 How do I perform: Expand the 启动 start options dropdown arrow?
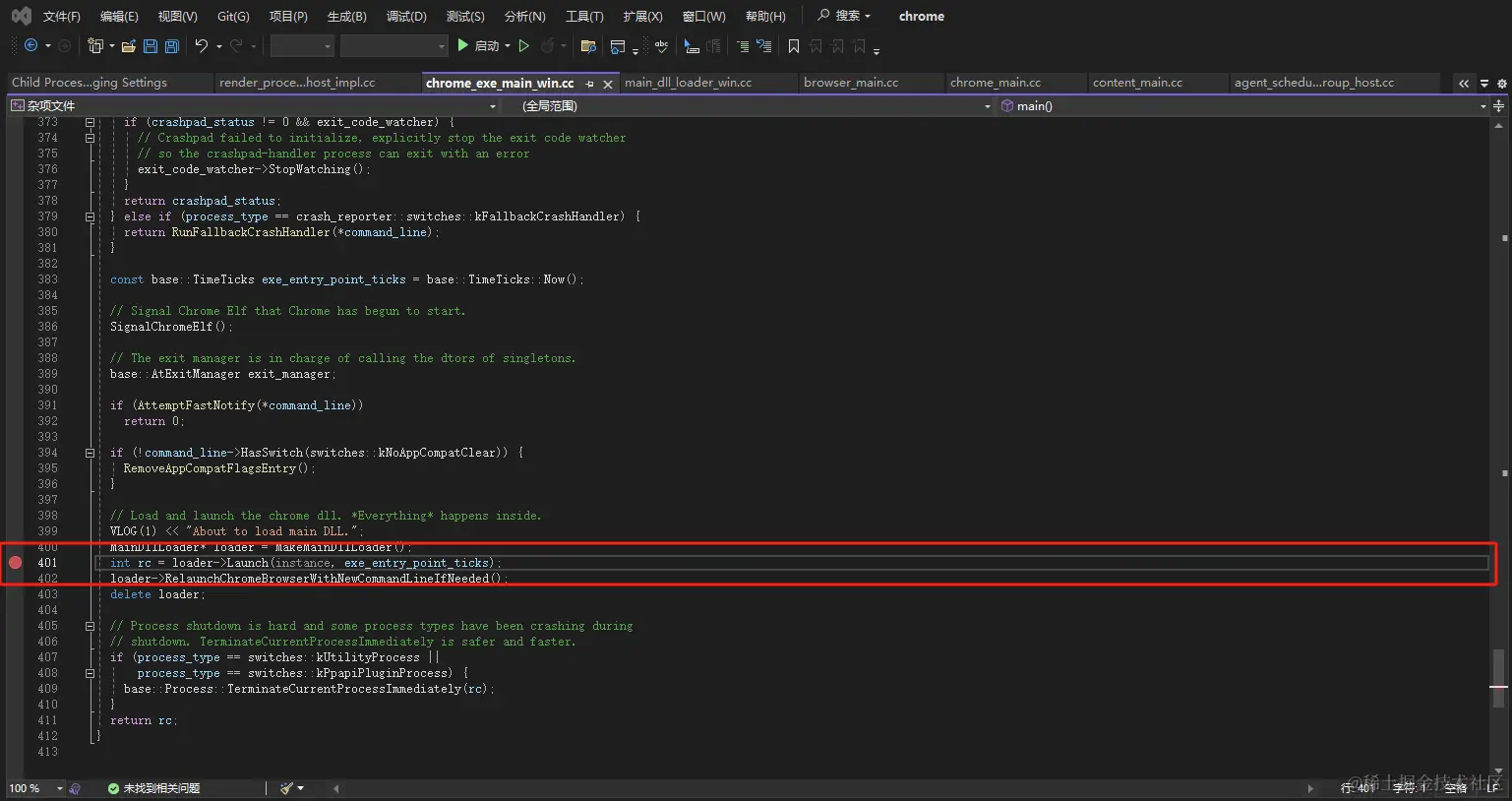click(508, 46)
